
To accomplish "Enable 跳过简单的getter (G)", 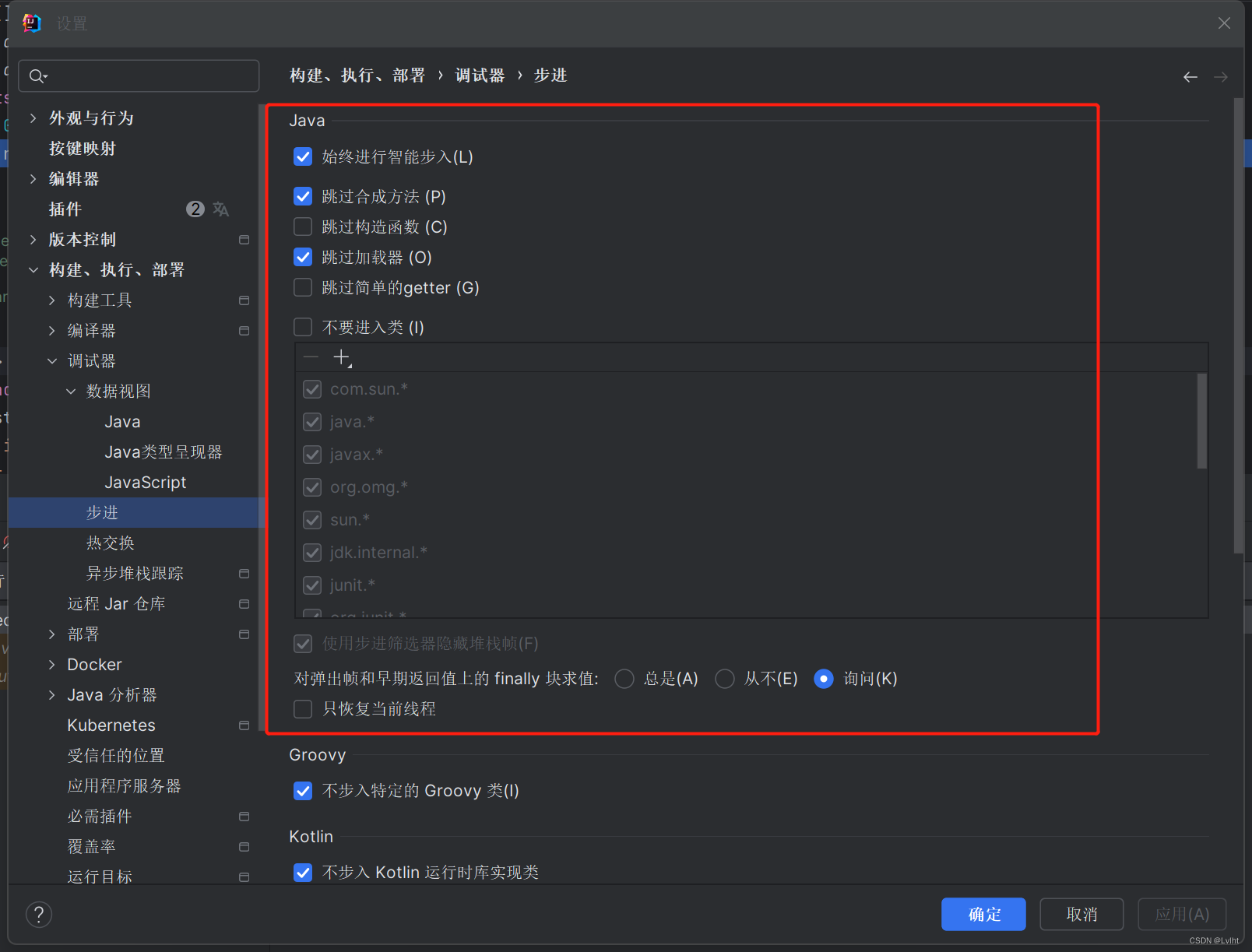I will [x=303, y=287].
